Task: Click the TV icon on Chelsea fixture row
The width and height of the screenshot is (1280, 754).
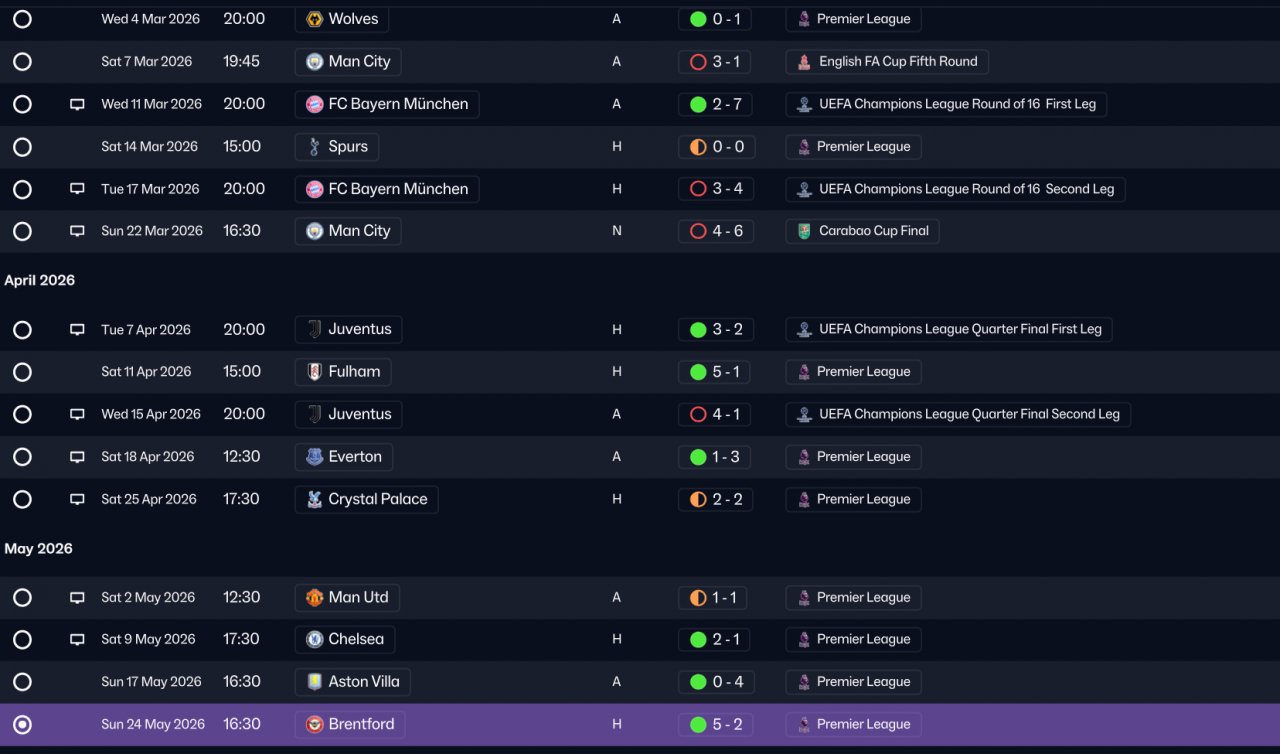Action: tap(77, 640)
